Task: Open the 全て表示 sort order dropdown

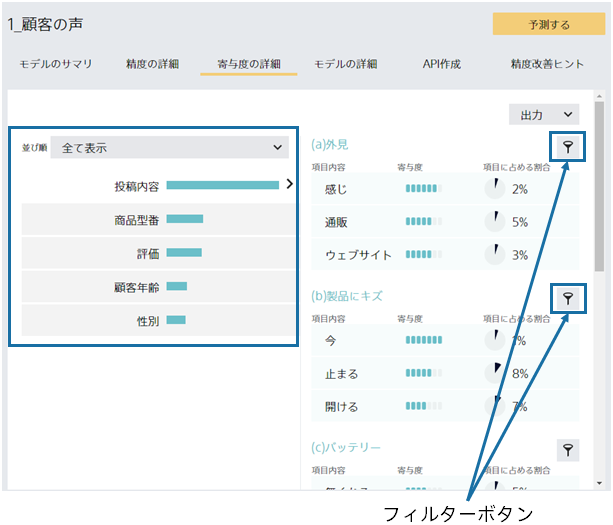Action: click(169, 147)
